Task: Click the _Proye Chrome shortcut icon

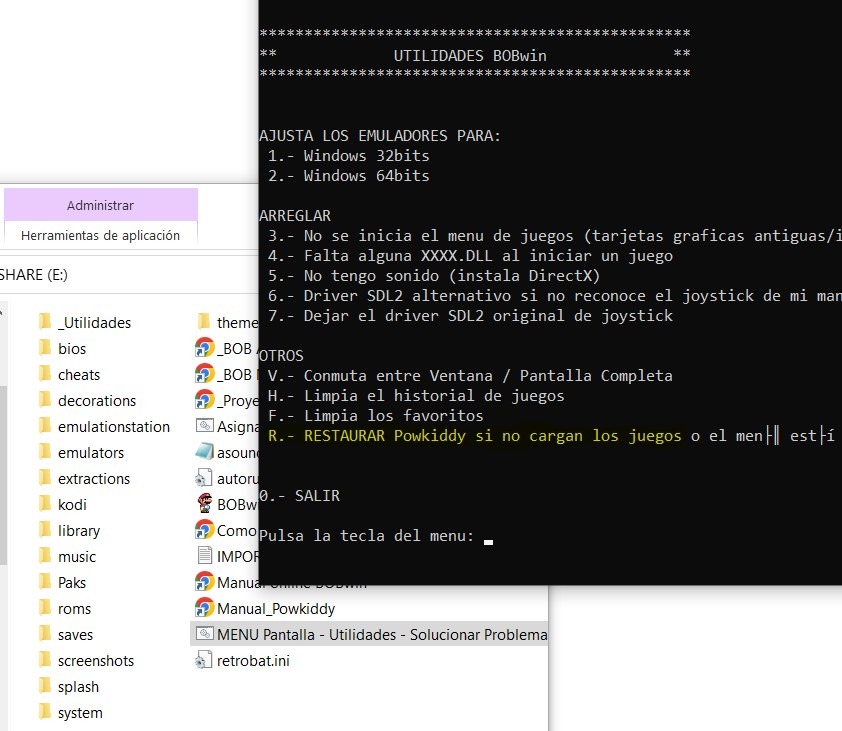Action: coord(205,400)
